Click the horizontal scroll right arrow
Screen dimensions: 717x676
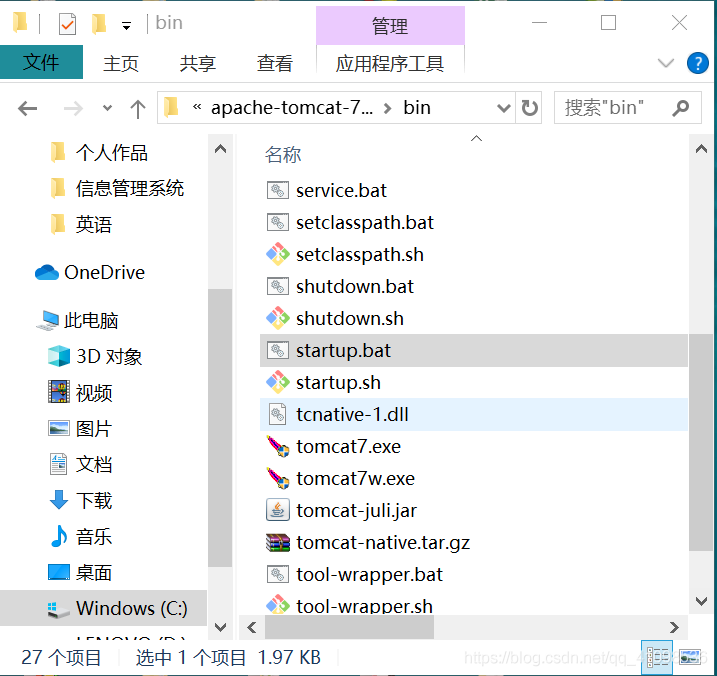pos(674,627)
